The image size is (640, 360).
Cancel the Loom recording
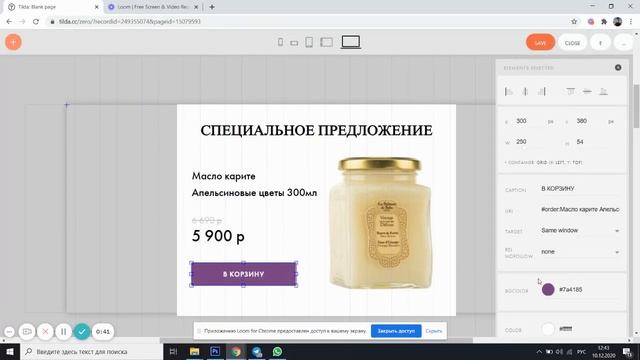pyautogui.click(x=45, y=331)
